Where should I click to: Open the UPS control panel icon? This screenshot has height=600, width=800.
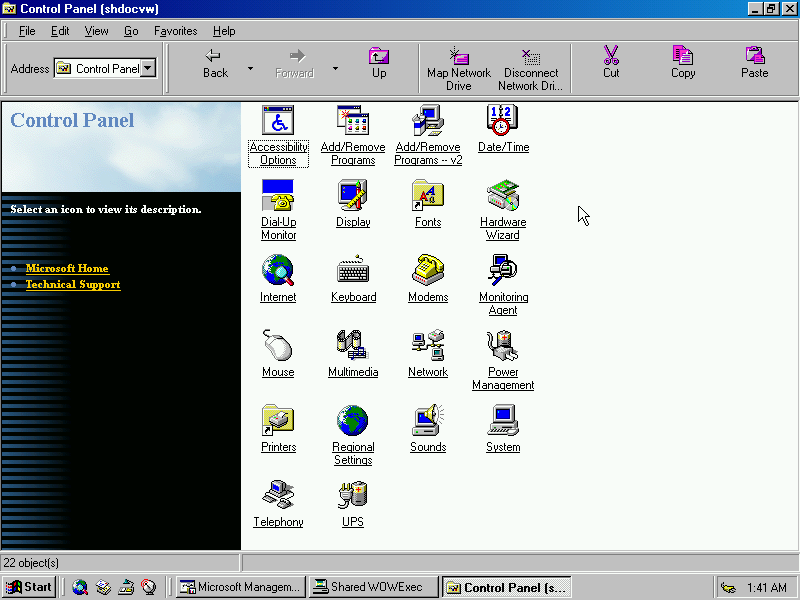[353, 496]
